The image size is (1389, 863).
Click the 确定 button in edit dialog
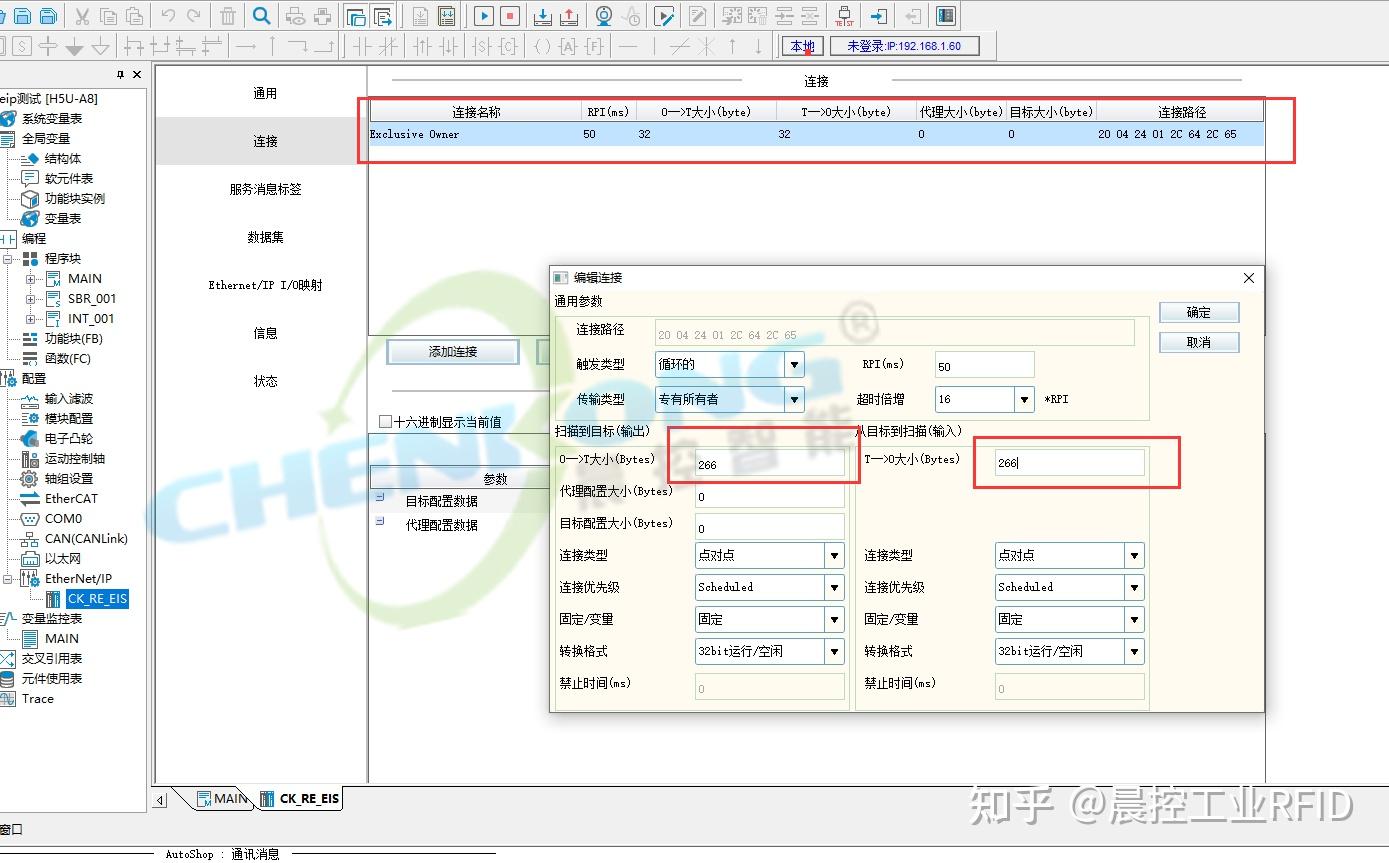point(1198,312)
